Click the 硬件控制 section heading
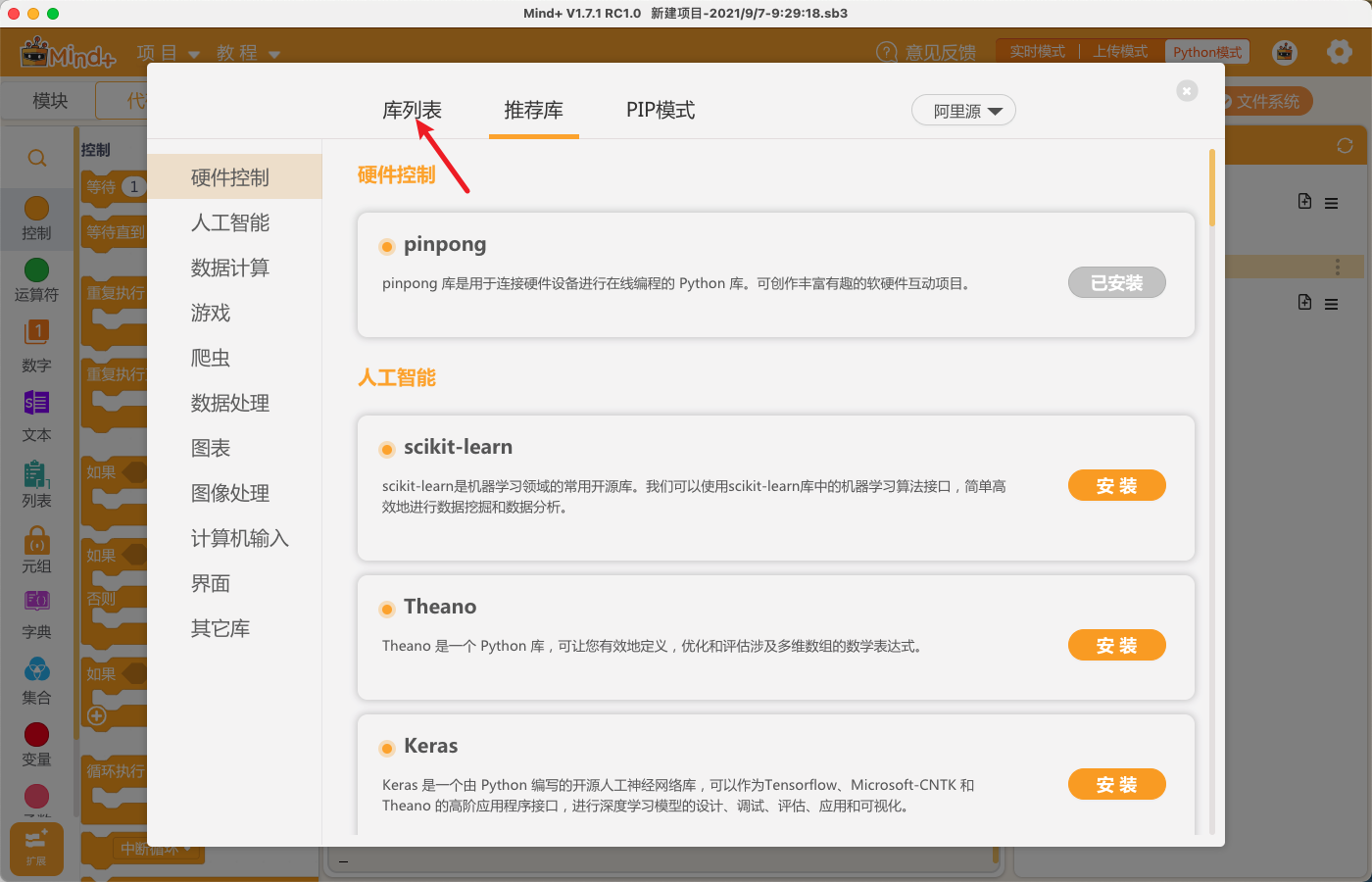 click(396, 175)
